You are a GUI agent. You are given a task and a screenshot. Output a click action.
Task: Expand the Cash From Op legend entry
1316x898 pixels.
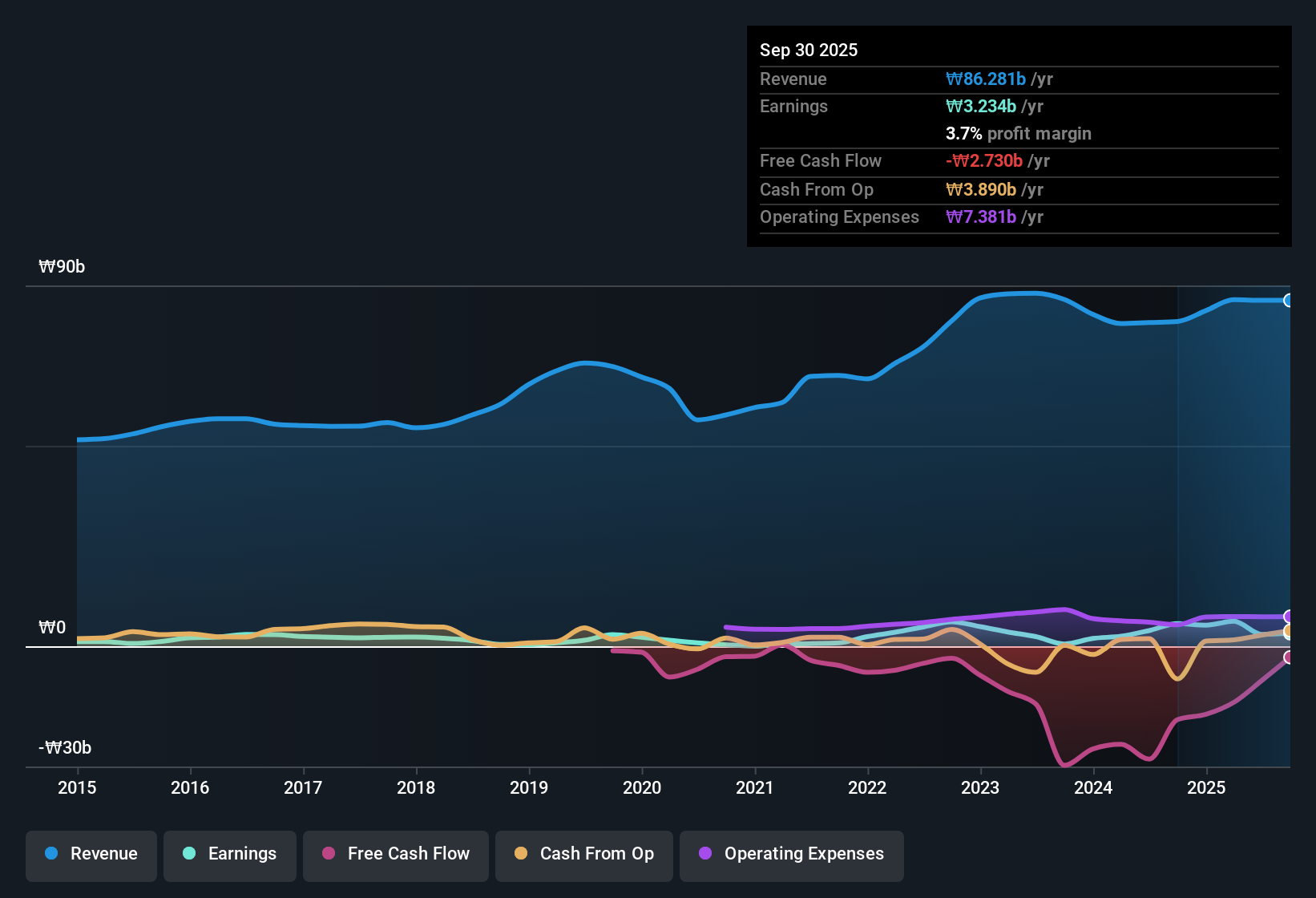[x=583, y=854]
